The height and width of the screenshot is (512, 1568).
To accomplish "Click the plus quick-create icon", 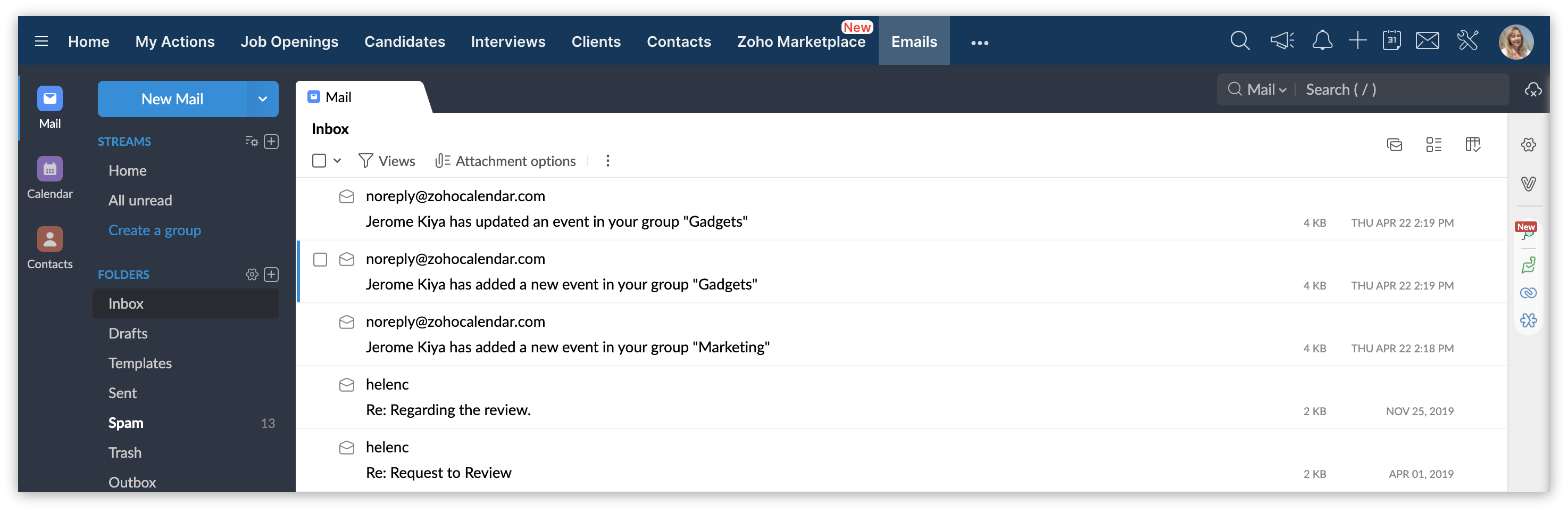I will pyautogui.click(x=1357, y=42).
